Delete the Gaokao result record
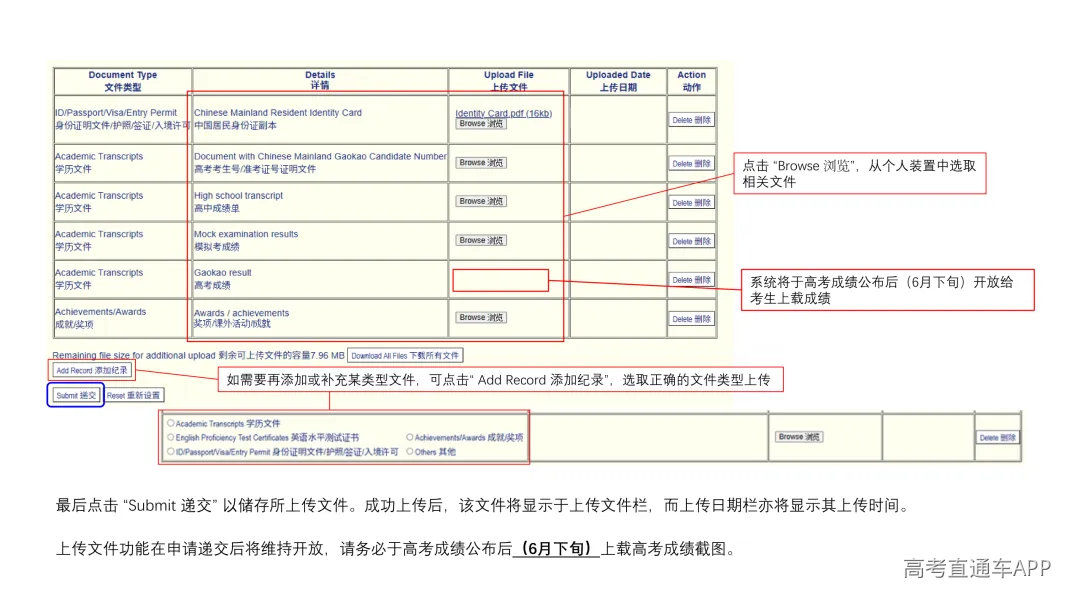Viewport: 1080px width, 608px height. coord(692,280)
